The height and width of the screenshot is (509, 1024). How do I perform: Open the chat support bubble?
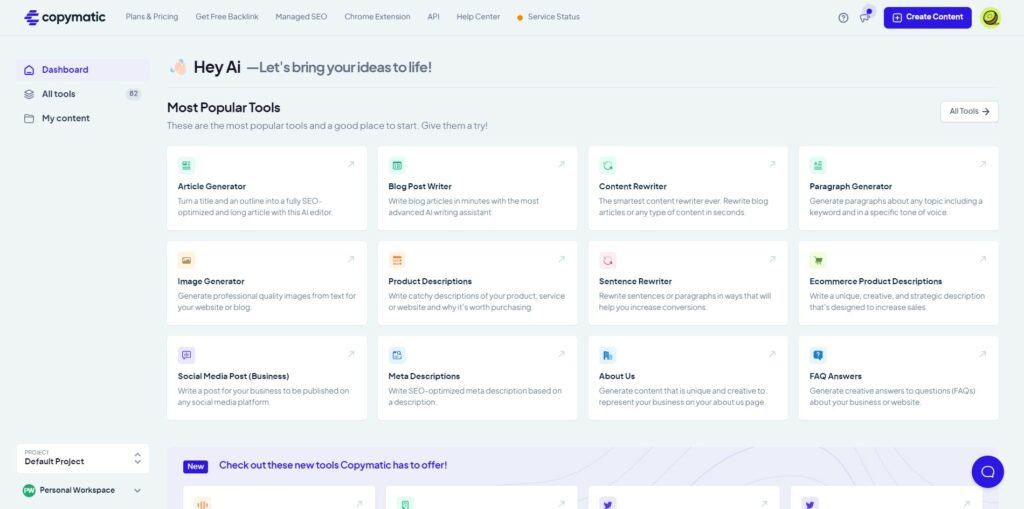[x=987, y=472]
